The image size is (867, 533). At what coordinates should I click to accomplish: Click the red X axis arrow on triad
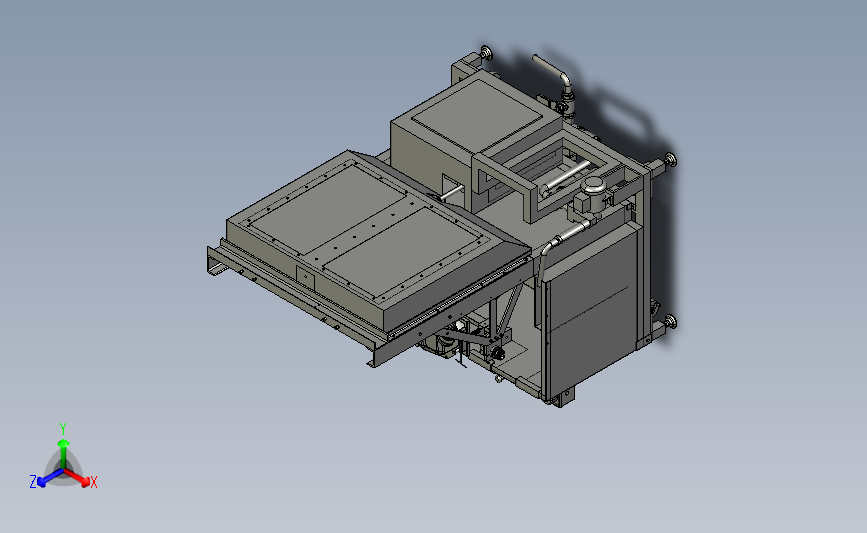[78, 478]
